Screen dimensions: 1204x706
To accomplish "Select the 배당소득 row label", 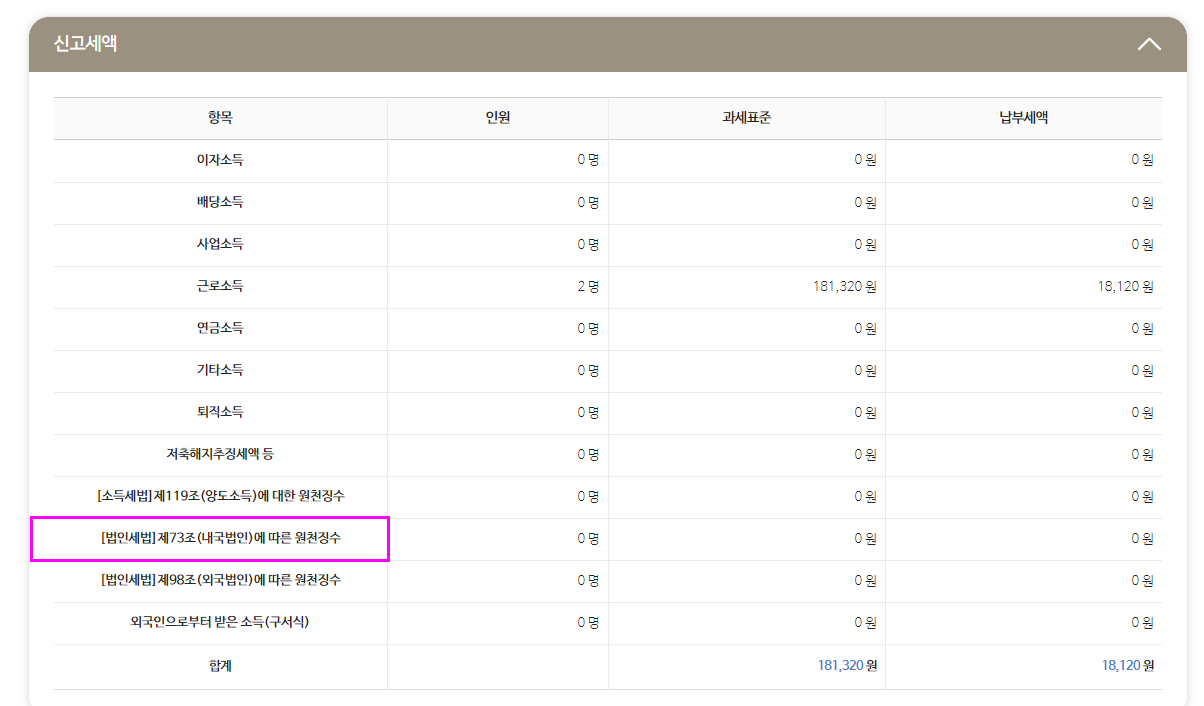I will point(220,202).
